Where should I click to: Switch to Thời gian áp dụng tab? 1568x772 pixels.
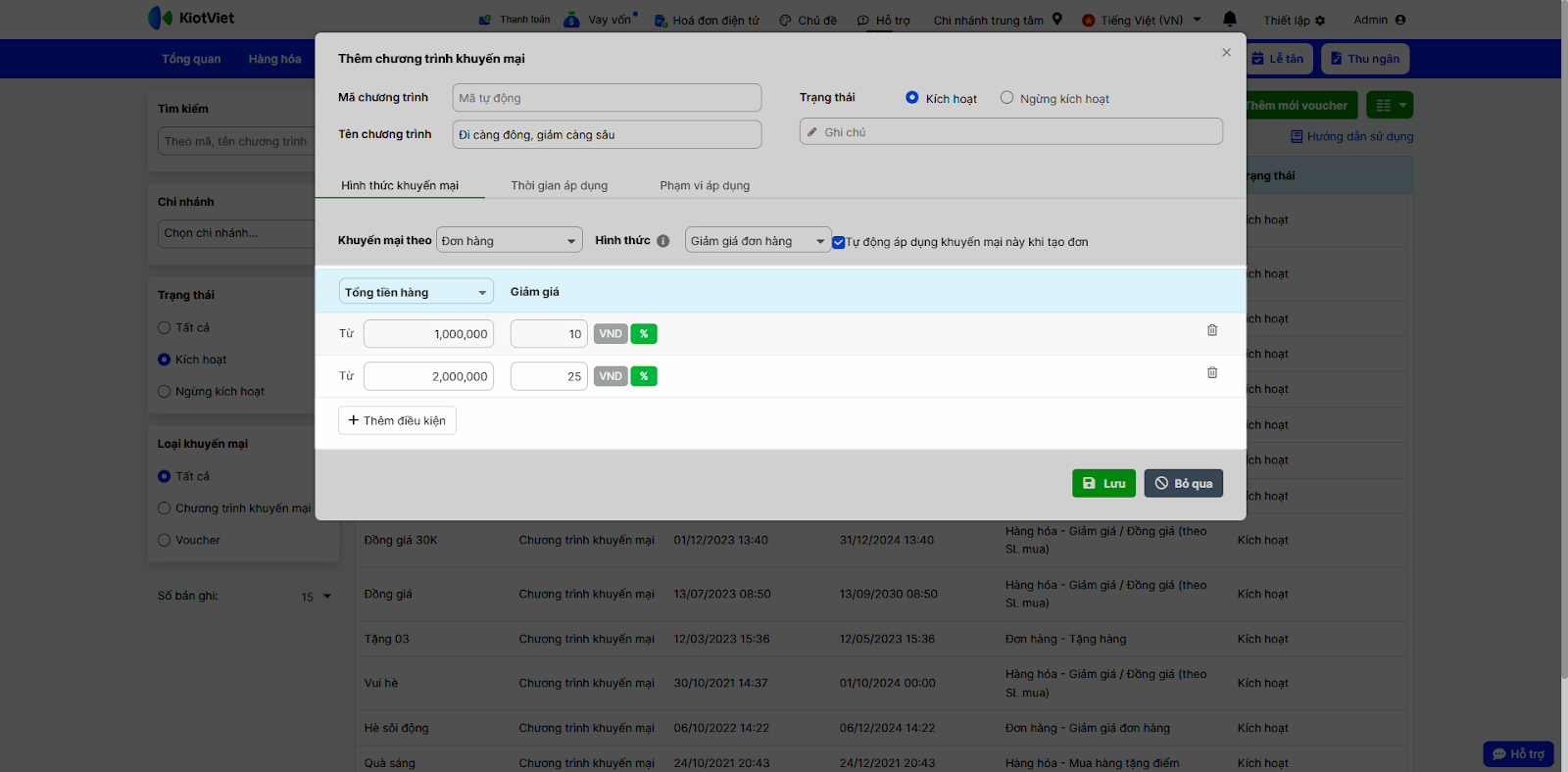pos(560,185)
